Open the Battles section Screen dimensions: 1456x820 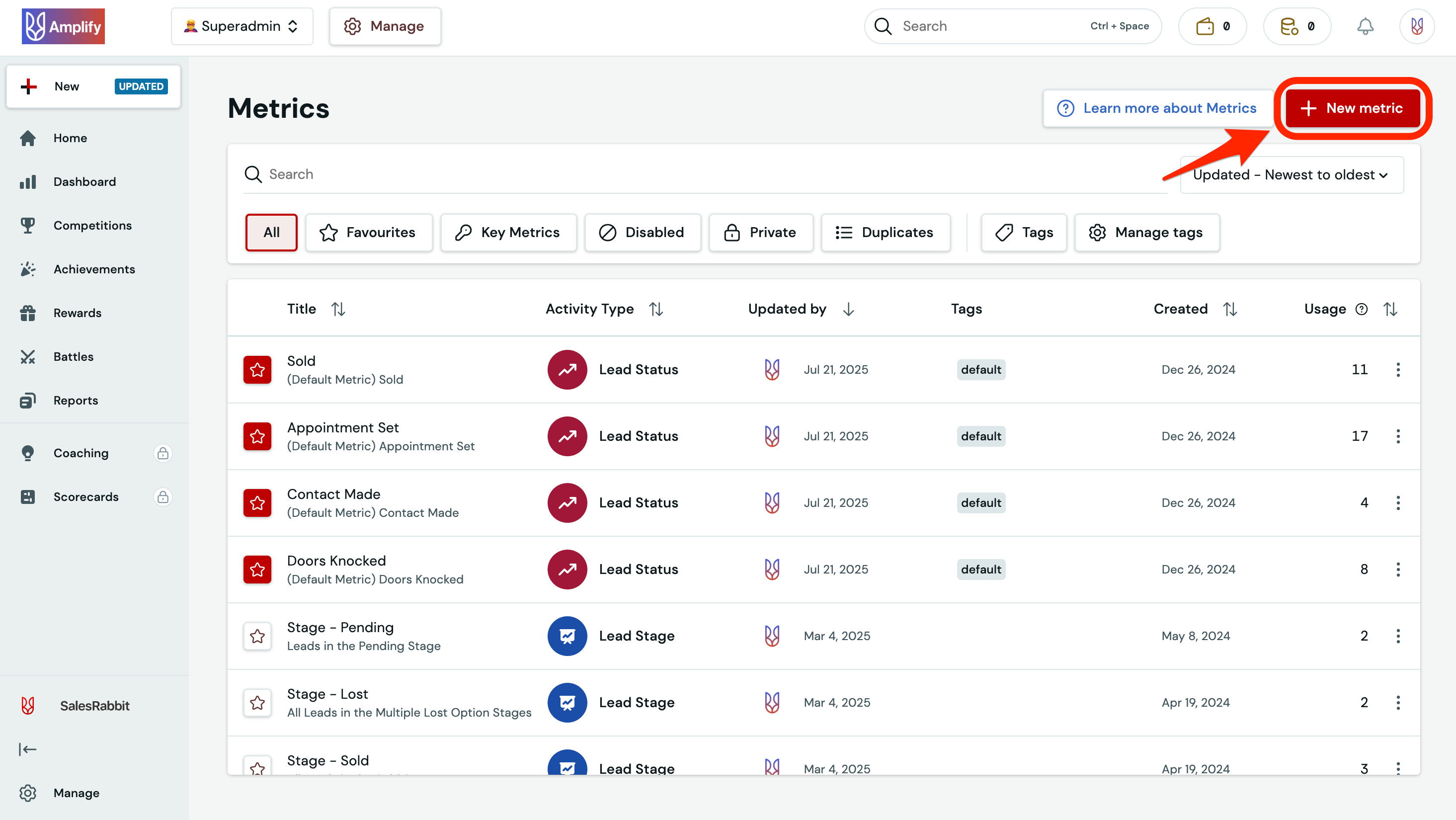[74, 357]
